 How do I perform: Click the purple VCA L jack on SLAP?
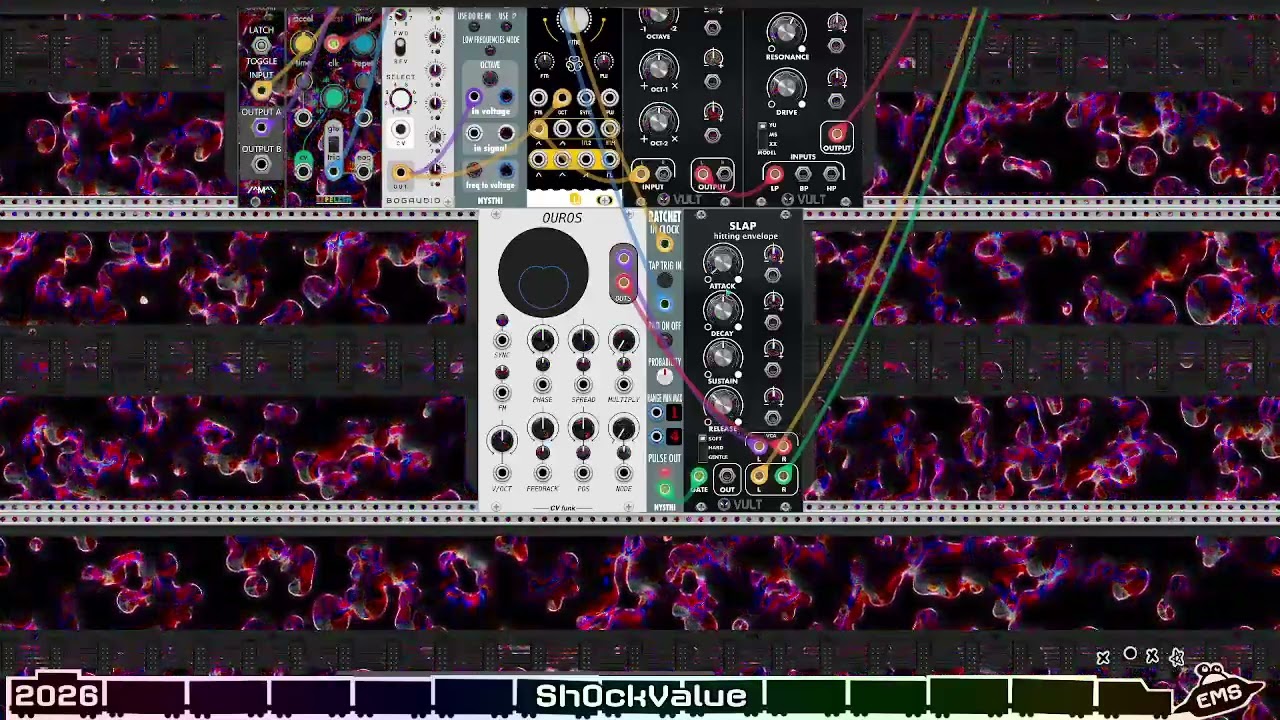759,446
